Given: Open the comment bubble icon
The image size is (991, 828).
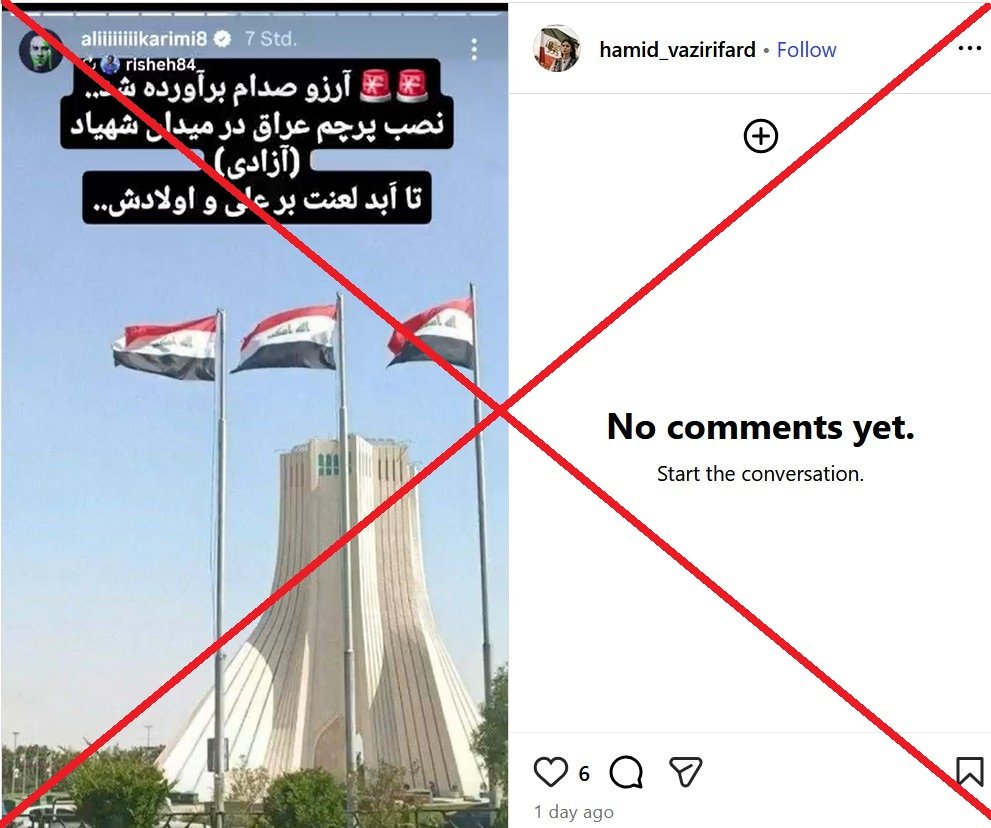Looking at the screenshot, I should pos(626,772).
